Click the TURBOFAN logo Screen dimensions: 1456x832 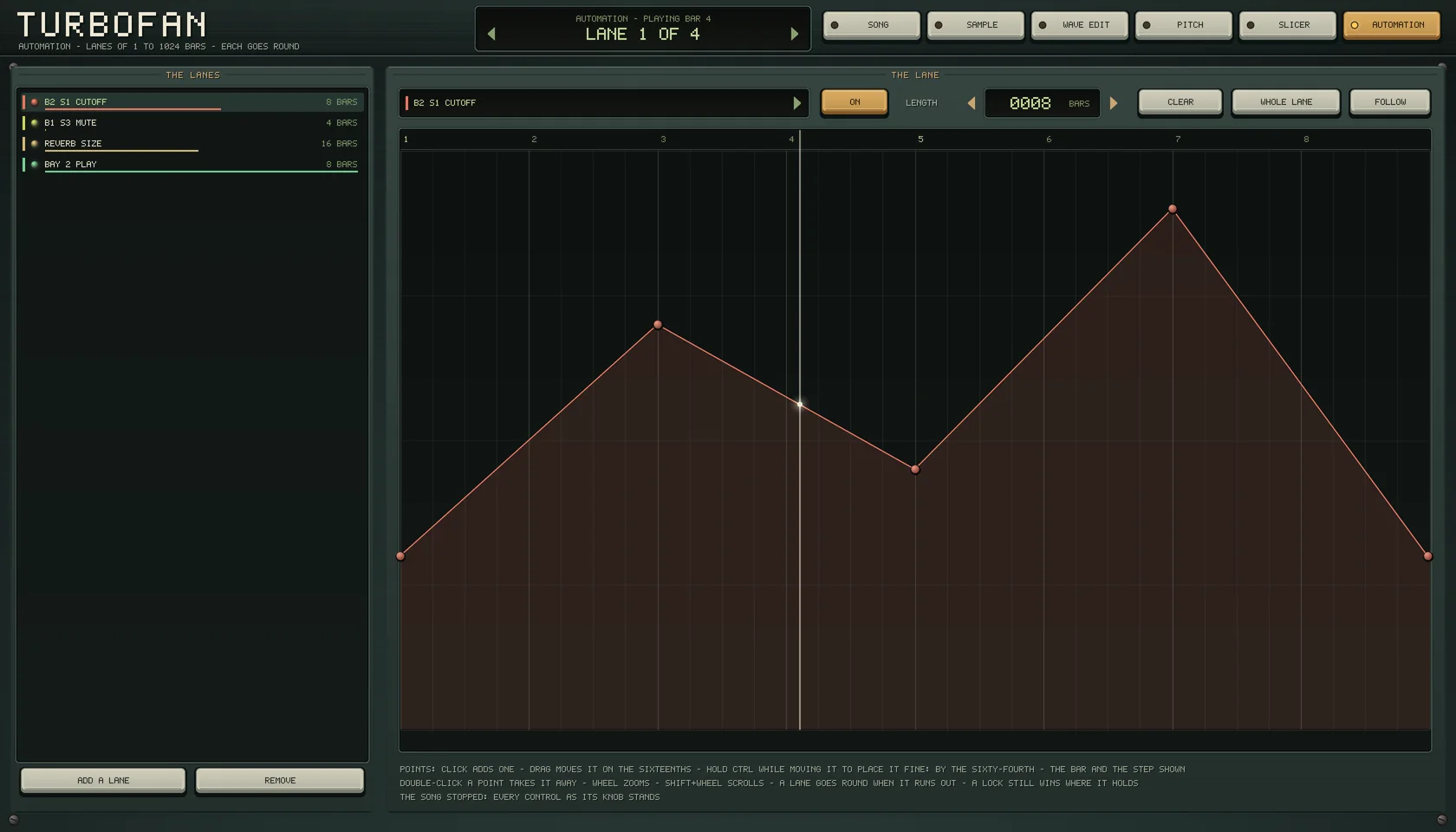(x=112, y=24)
